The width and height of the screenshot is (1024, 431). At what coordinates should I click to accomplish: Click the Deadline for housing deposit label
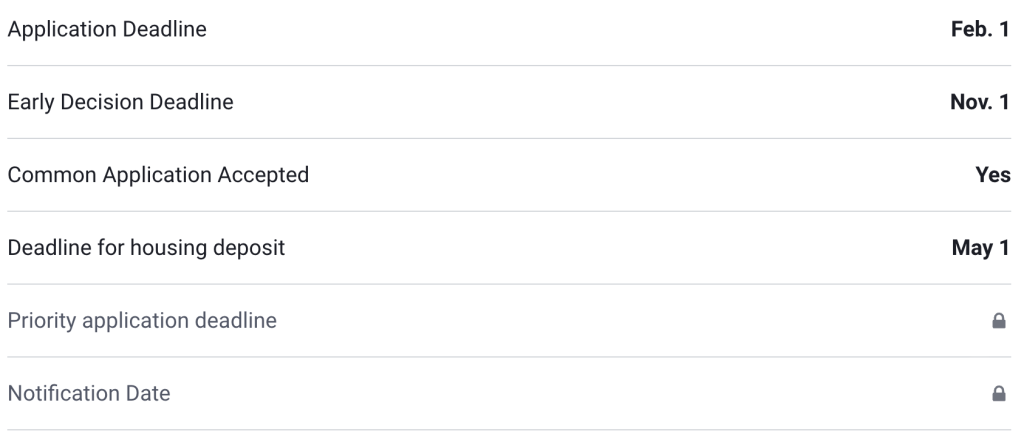pyautogui.click(x=146, y=248)
